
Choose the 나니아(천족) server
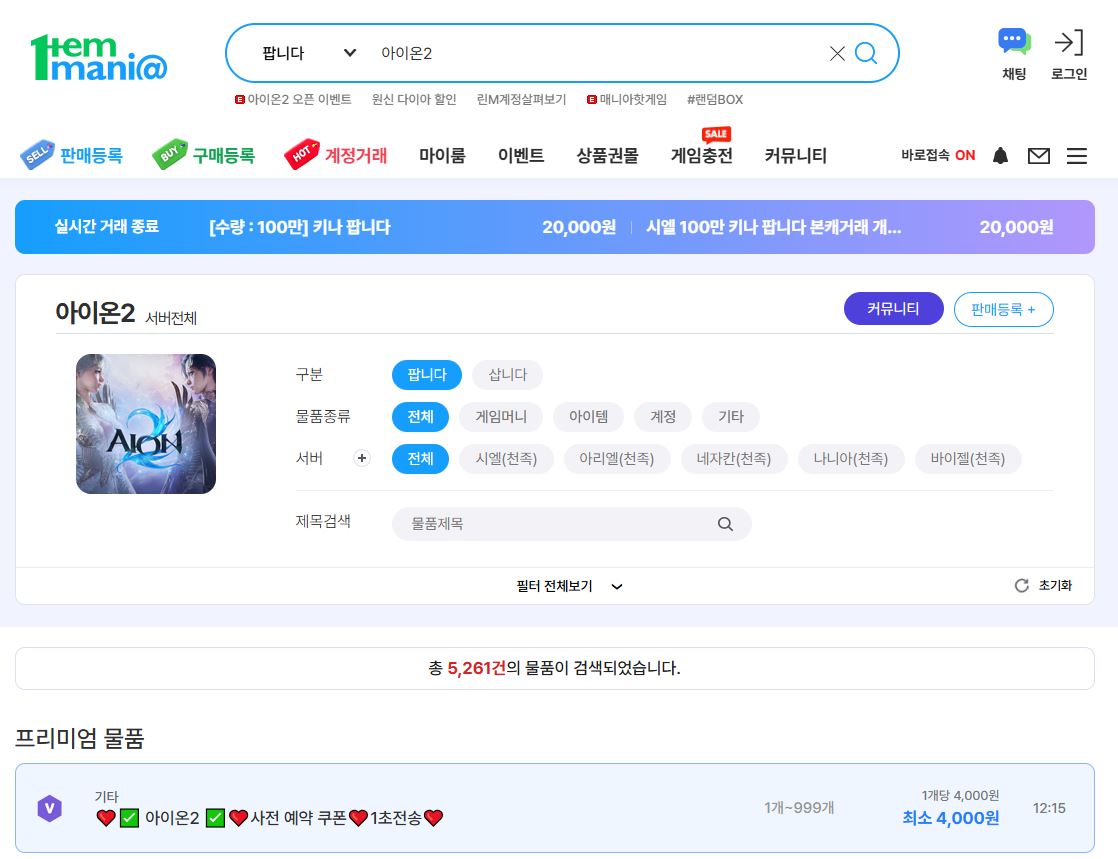851,458
